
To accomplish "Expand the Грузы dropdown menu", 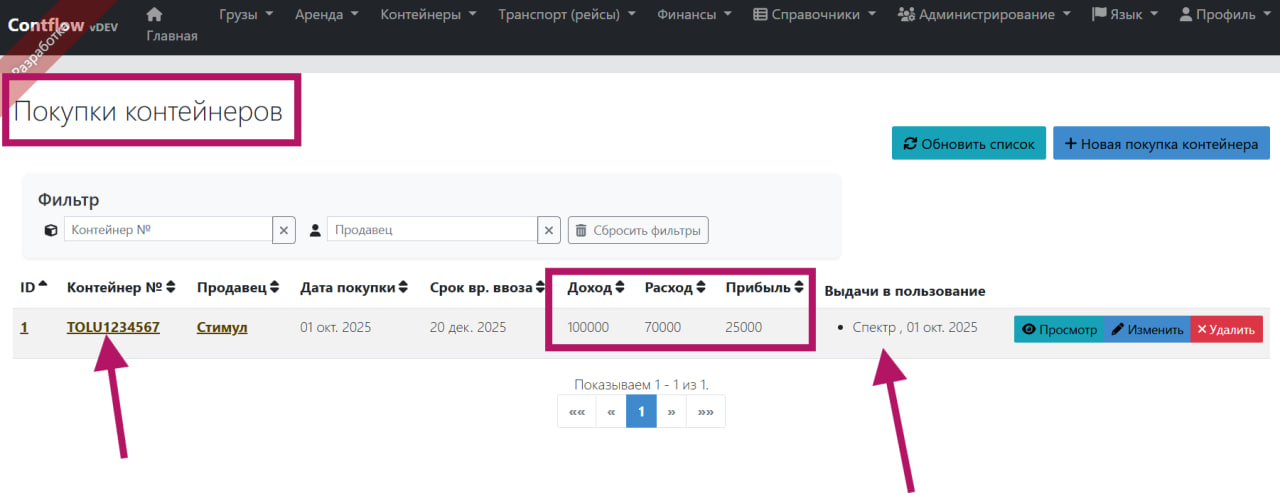I will point(246,15).
